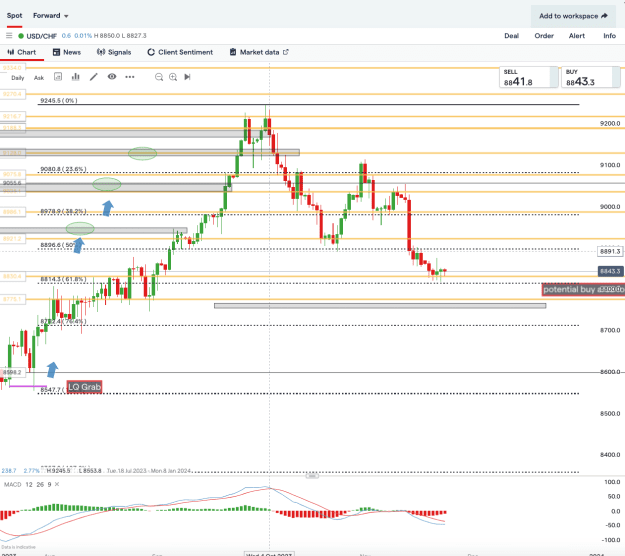Image resolution: width=625 pixels, height=556 pixels.
Task: Select the 8775.1 horizontal line price tag
Action: click(x=12, y=299)
